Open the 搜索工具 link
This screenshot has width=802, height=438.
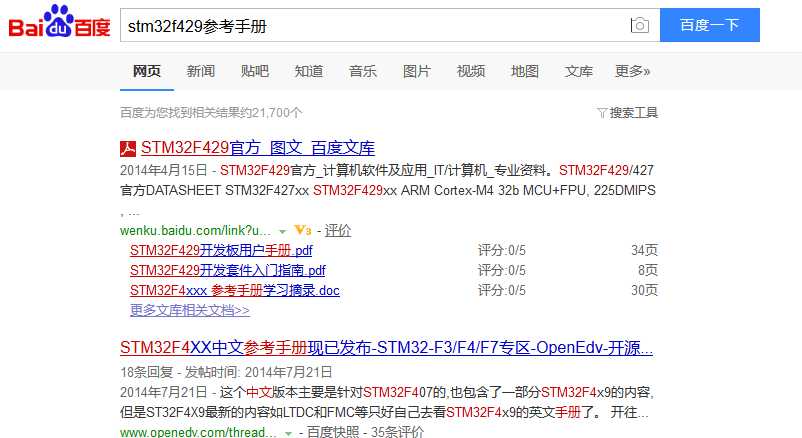coord(633,113)
